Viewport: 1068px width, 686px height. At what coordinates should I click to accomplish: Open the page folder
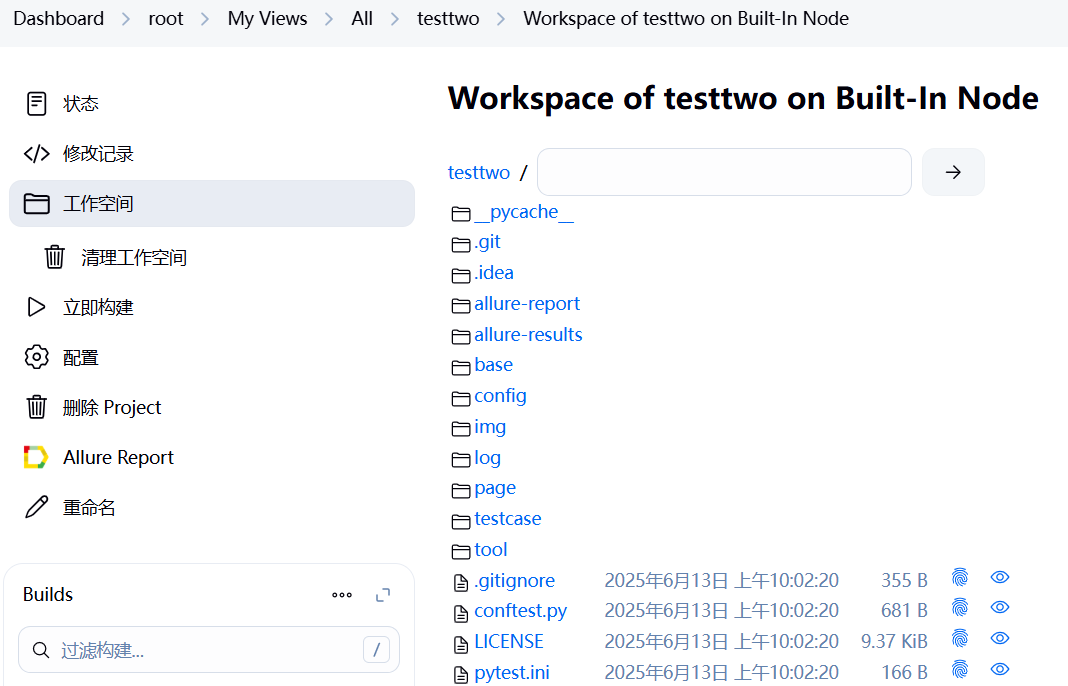coord(495,488)
